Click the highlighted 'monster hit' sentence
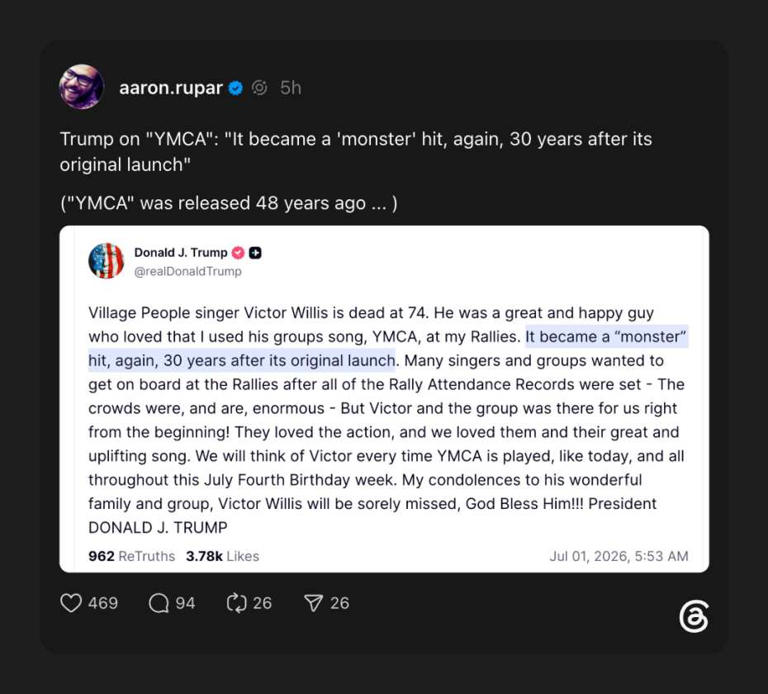 click(388, 348)
